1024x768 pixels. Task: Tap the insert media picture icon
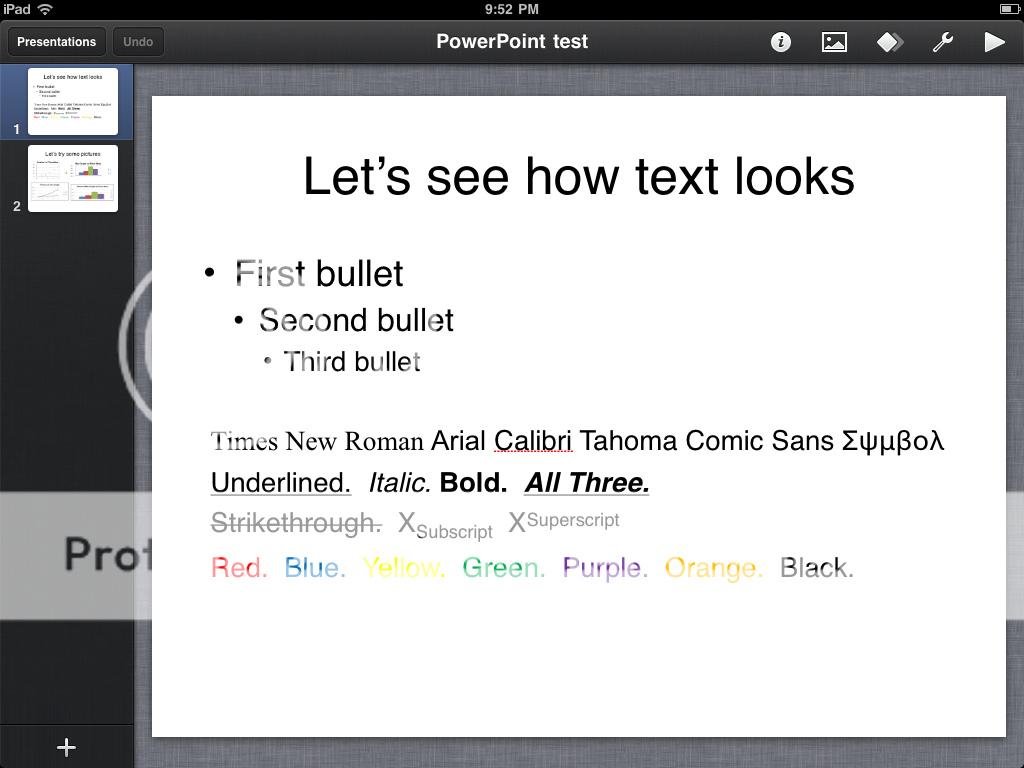[834, 42]
